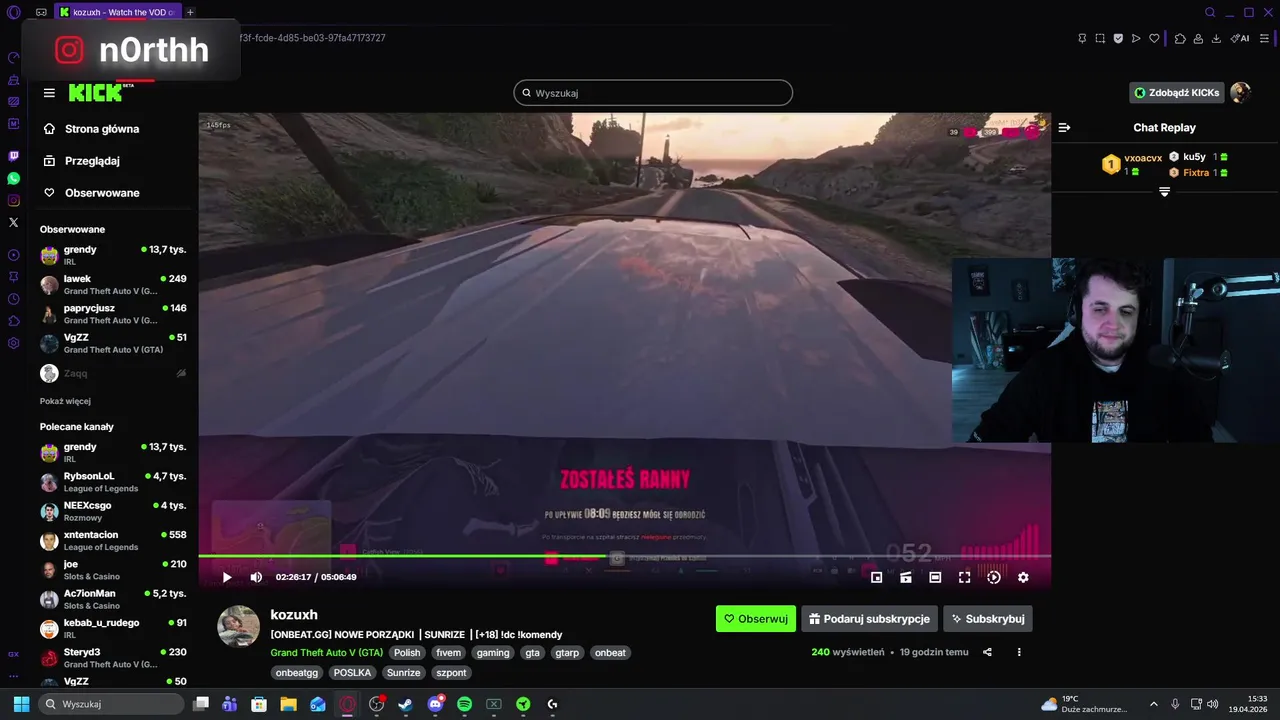Open kozuxh channel avatar
The width and height of the screenshot is (1280, 720).
click(x=238, y=626)
